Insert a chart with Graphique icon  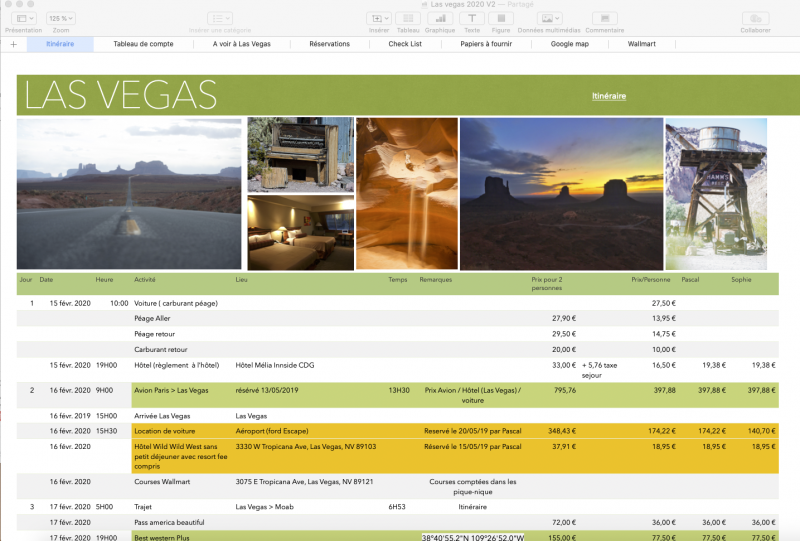(439, 19)
